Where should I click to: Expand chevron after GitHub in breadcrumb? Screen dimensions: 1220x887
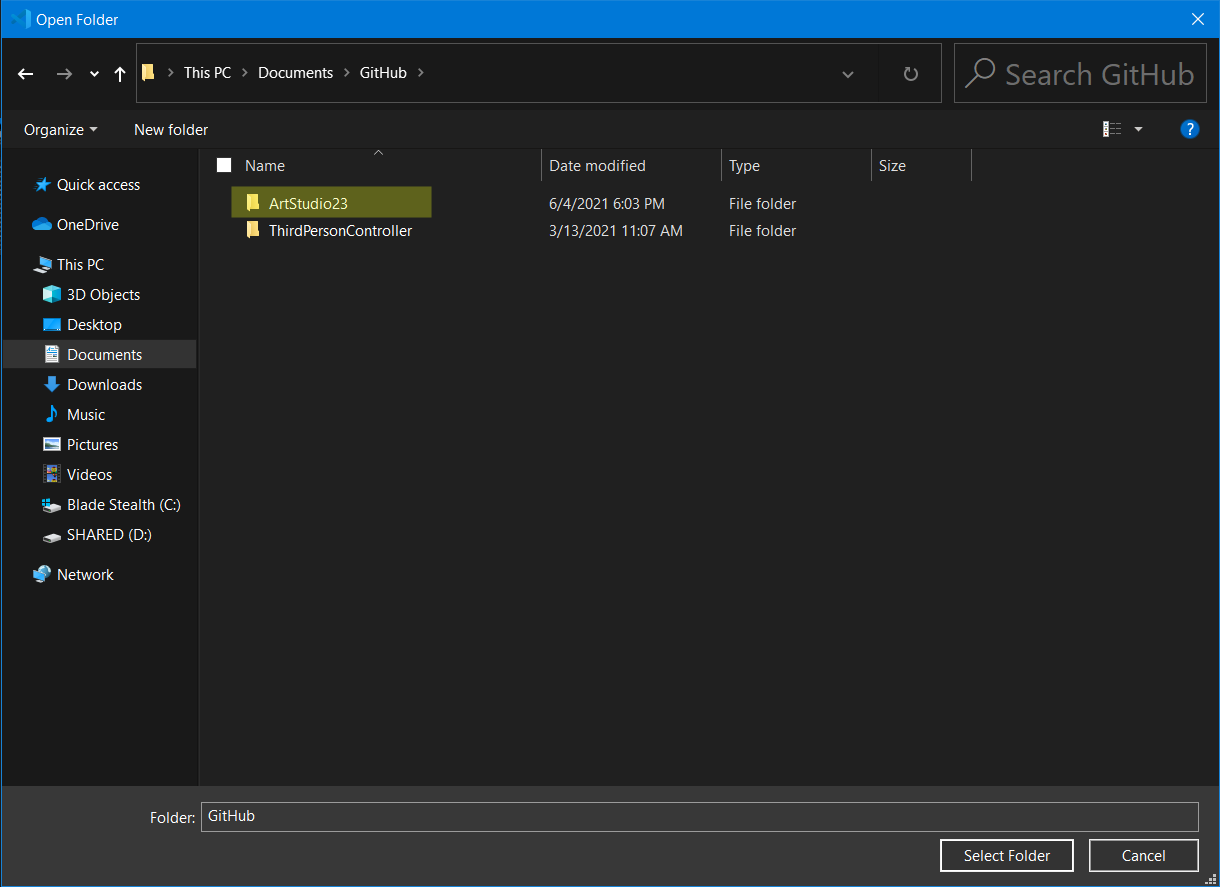pos(420,72)
